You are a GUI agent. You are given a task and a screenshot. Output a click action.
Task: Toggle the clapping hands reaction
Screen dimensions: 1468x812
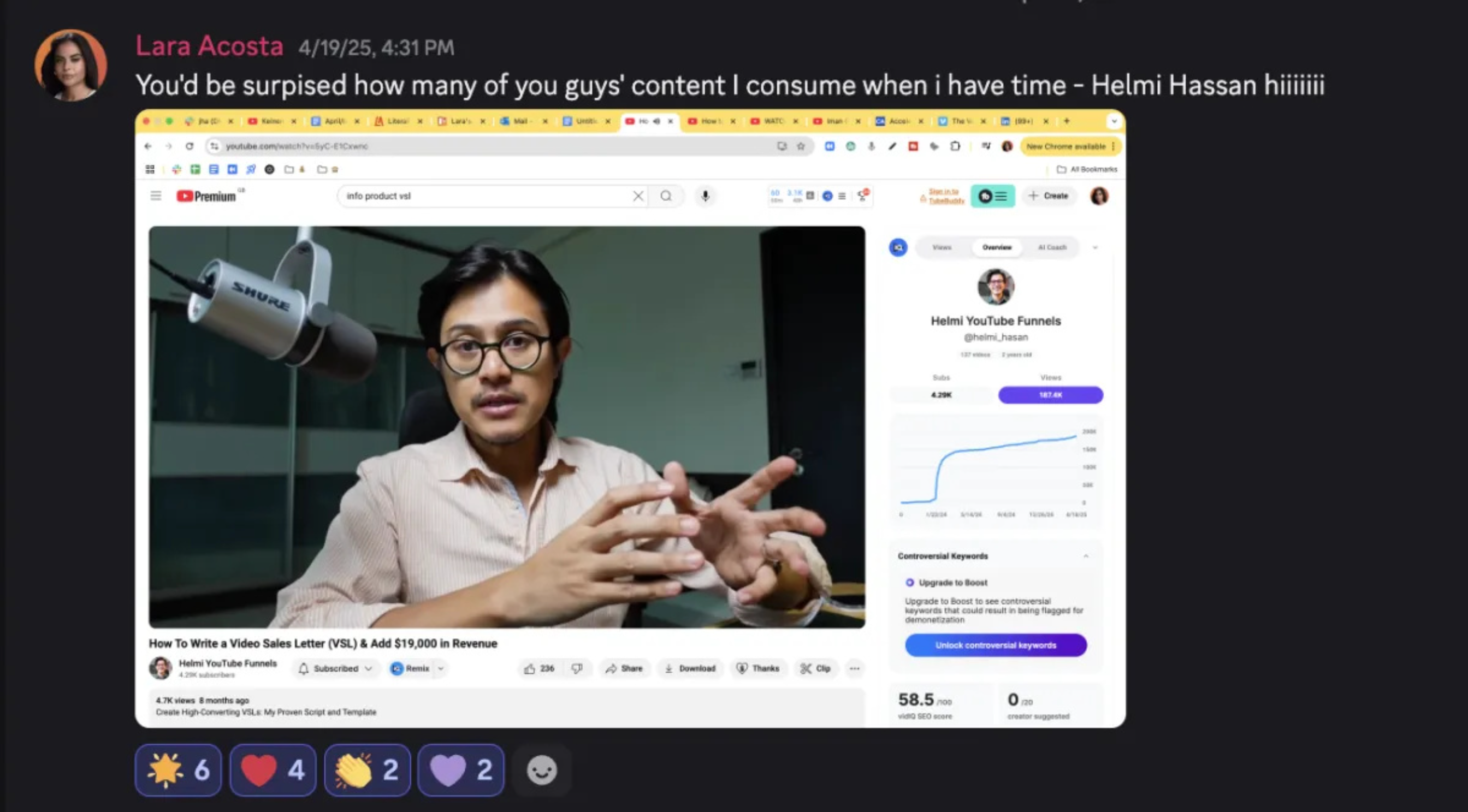[367, 770]
